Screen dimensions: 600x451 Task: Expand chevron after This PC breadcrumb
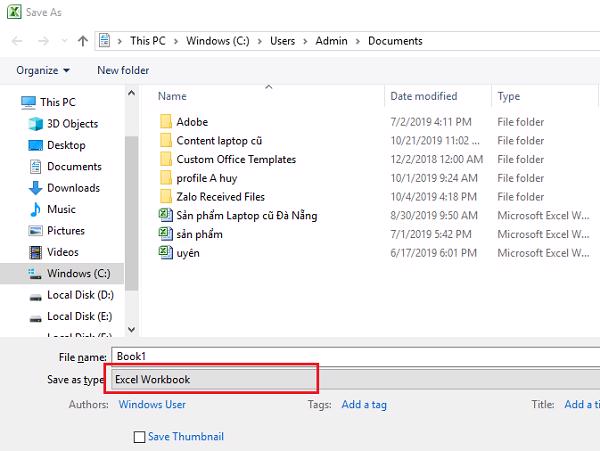176,41
